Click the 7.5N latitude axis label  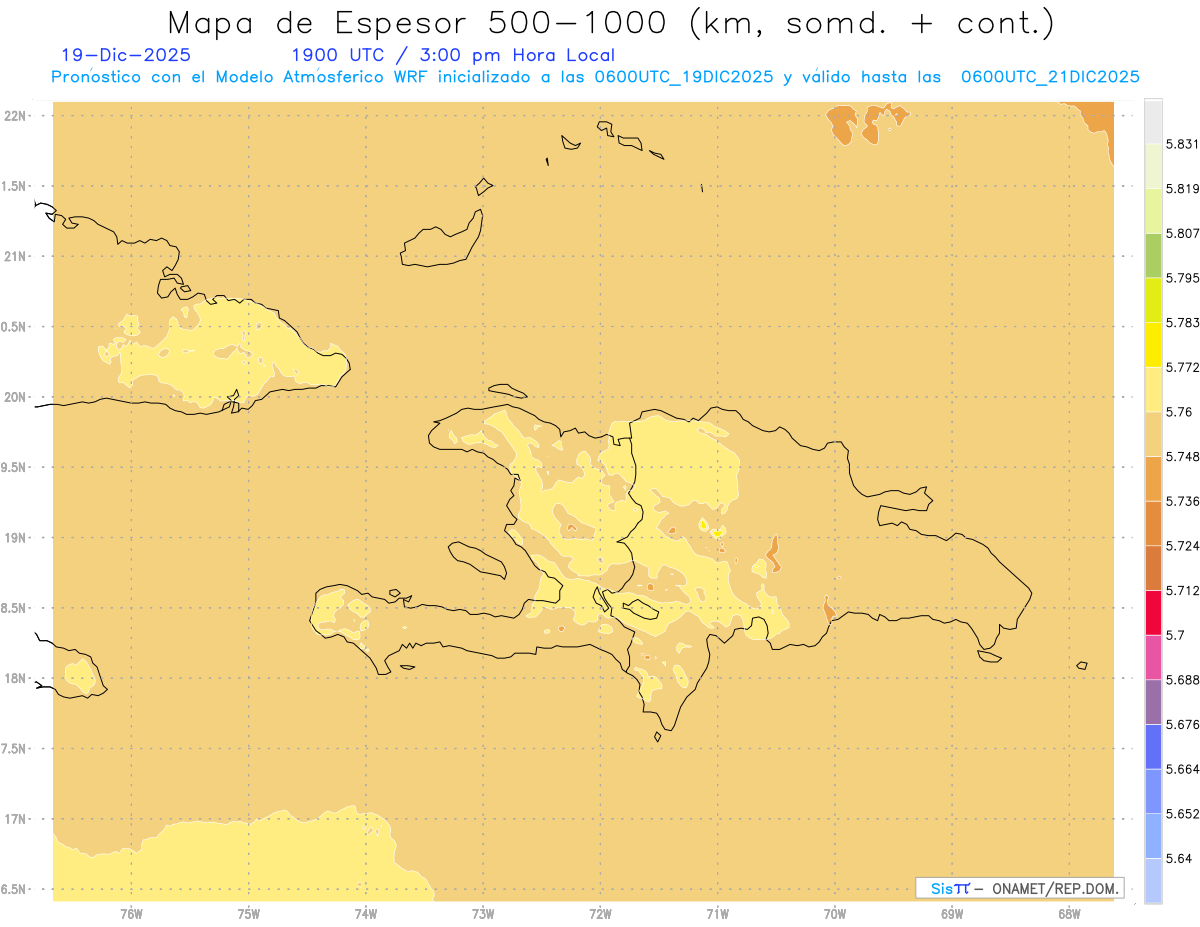(14, 749)
